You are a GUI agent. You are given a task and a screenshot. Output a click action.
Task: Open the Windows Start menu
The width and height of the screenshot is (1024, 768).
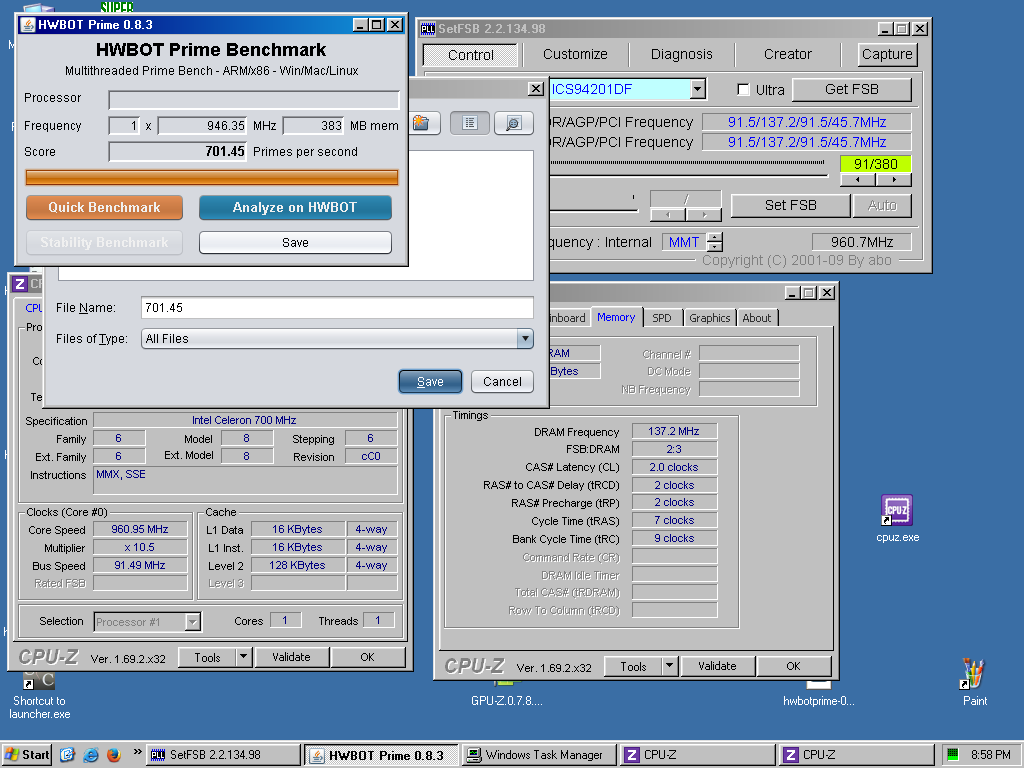[27, 755]
